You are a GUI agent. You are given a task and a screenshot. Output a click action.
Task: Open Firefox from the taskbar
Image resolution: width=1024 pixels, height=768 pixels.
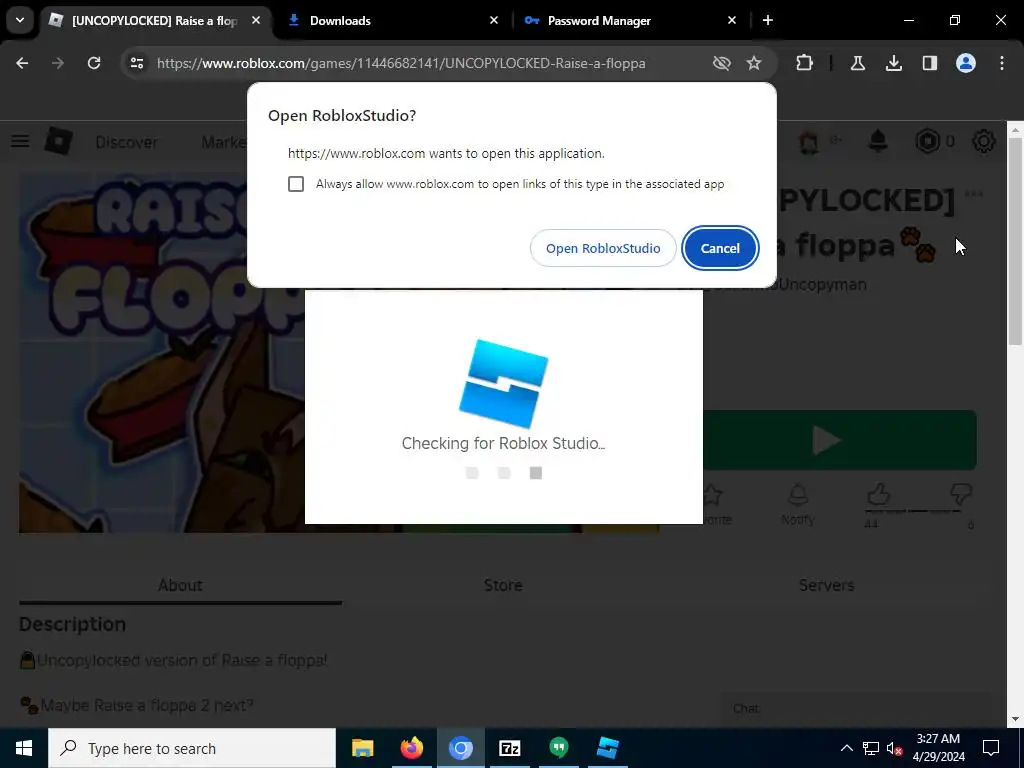click(x=411, y=748)
